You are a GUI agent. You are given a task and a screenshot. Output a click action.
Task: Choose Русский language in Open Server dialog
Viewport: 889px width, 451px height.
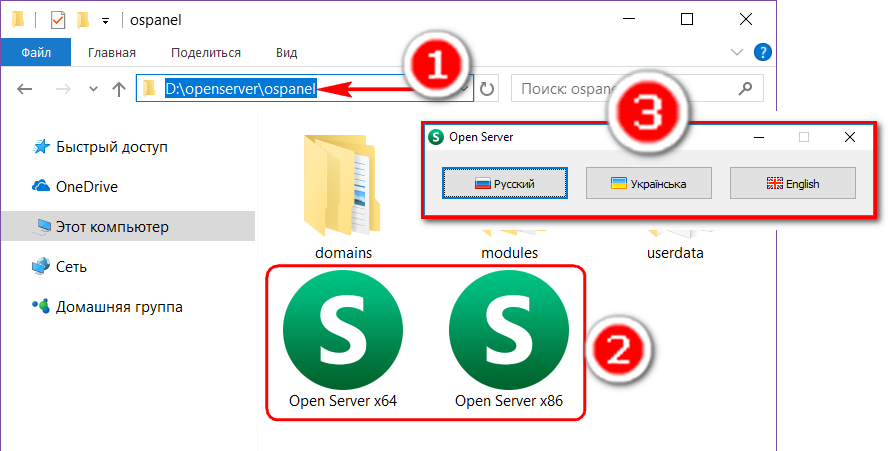pos(505,183)
